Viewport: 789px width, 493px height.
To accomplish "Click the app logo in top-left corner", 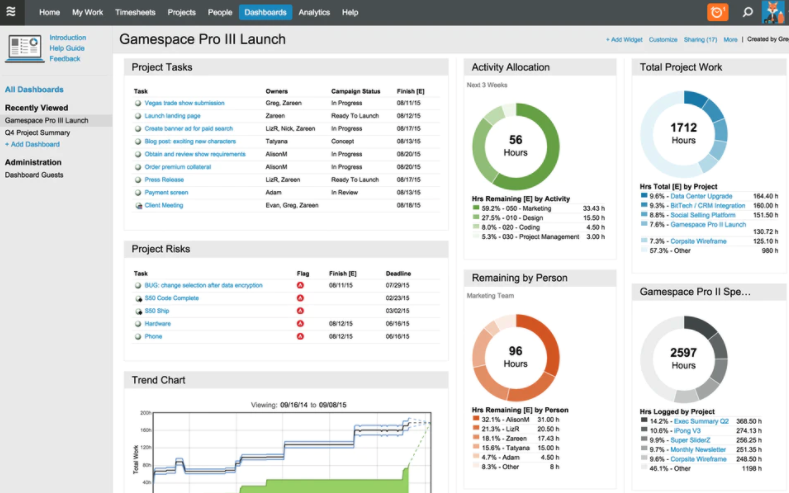I will pyautogui.click(x=10, y=12).
